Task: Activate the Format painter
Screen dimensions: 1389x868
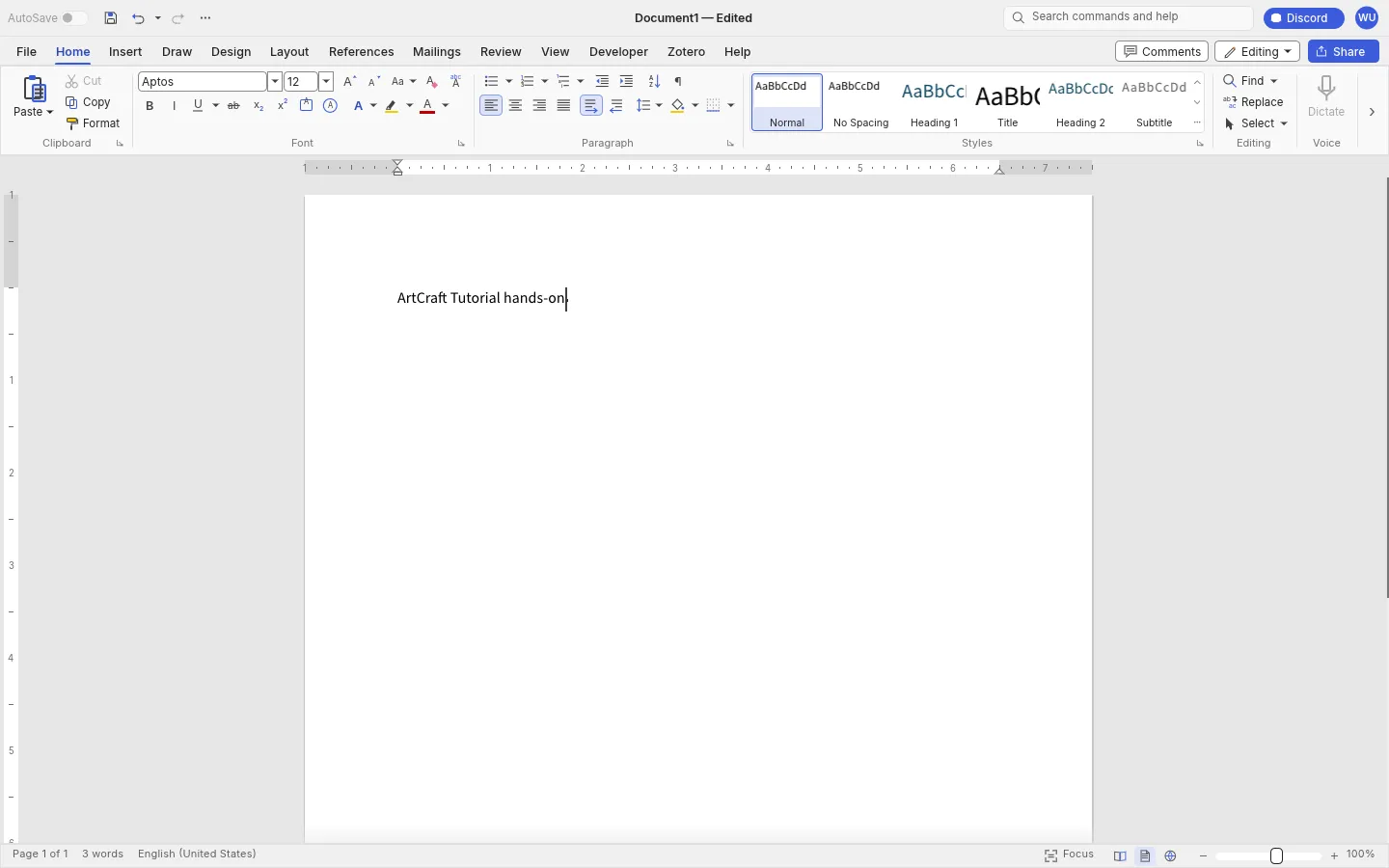Action: tap(94, 123)
